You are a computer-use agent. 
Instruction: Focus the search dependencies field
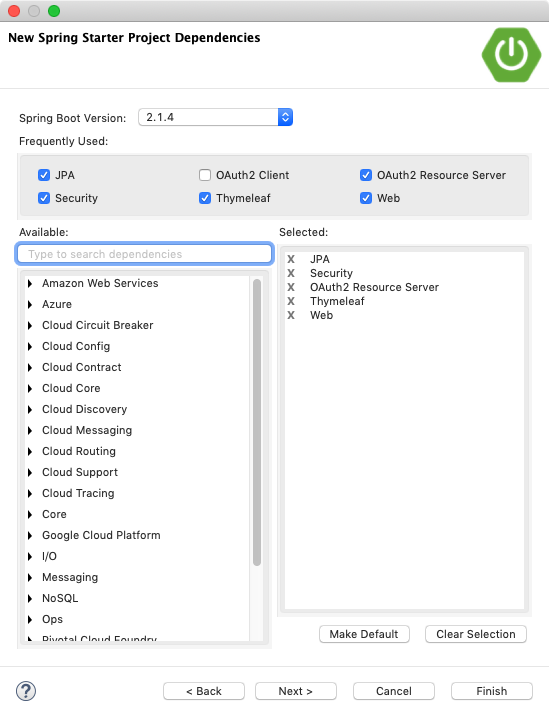144,254
